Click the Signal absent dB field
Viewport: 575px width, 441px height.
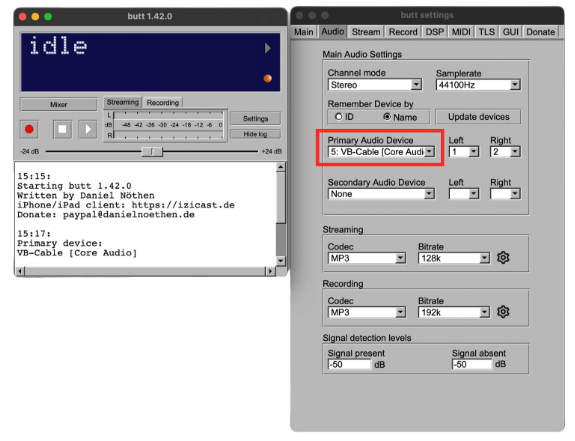pos(472,364)
